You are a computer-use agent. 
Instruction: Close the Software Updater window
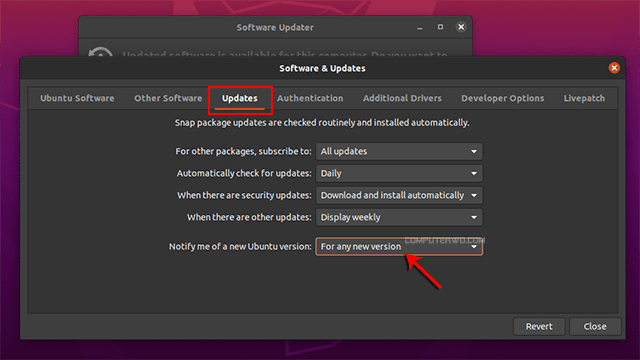(x=461, y=27)
